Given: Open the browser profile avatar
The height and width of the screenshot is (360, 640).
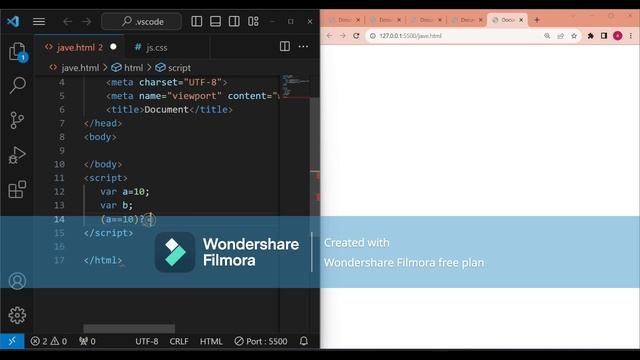Looking at the screenshot, I should (618, 36).
